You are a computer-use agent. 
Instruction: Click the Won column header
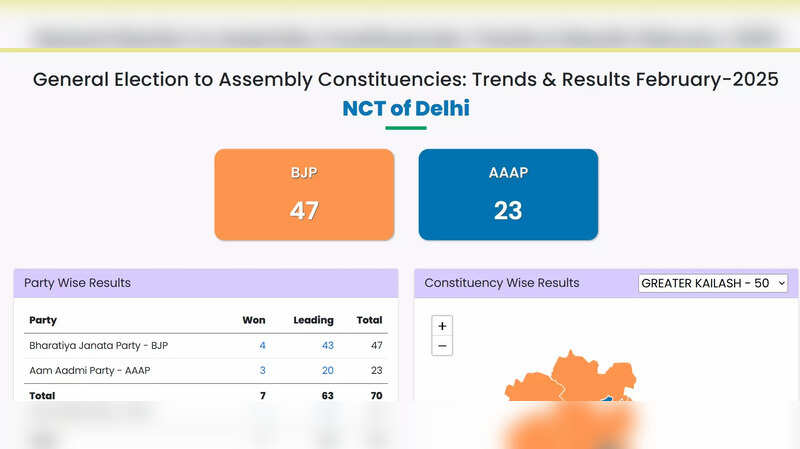253,320
